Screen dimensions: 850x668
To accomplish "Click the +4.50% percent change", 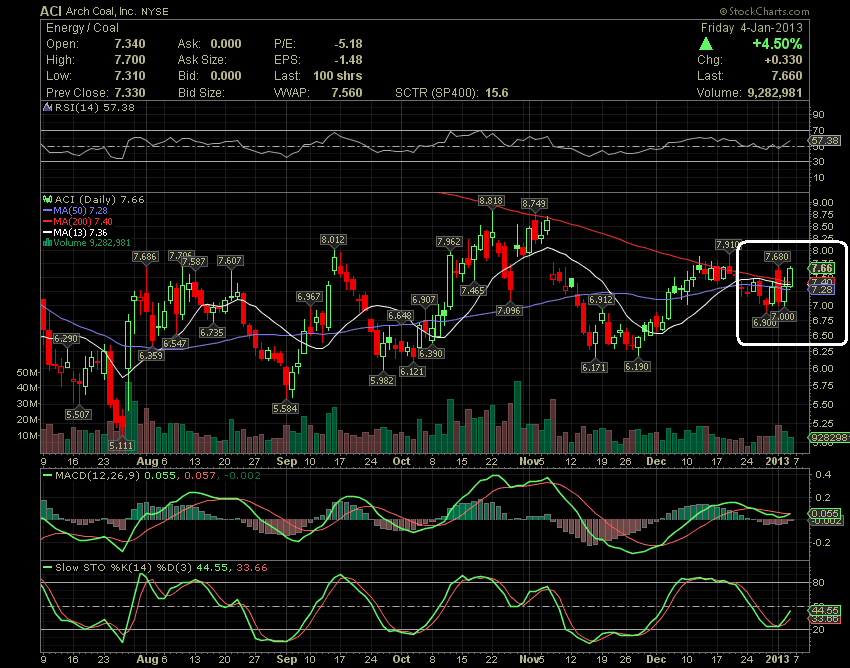I will tap(777, 44).
